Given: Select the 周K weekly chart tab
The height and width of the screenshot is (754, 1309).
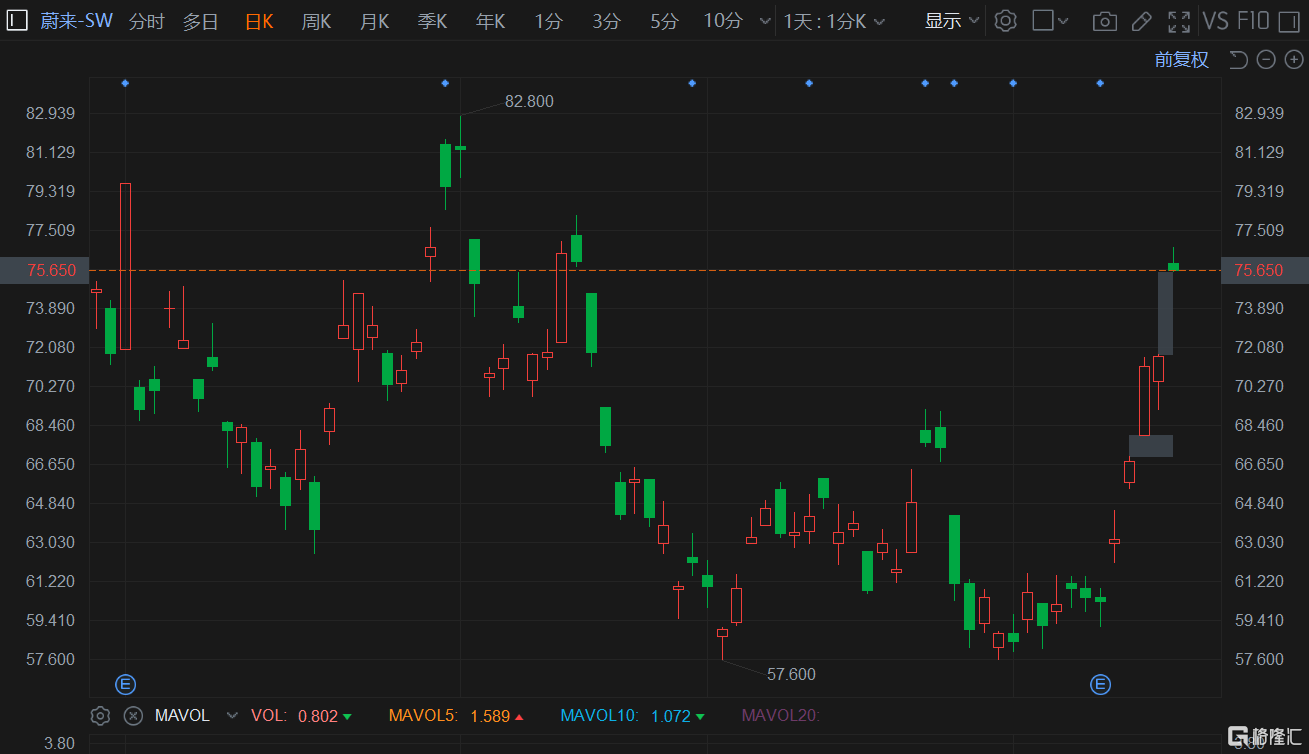Looking at the screenshot, I should (x=317, y=21).
